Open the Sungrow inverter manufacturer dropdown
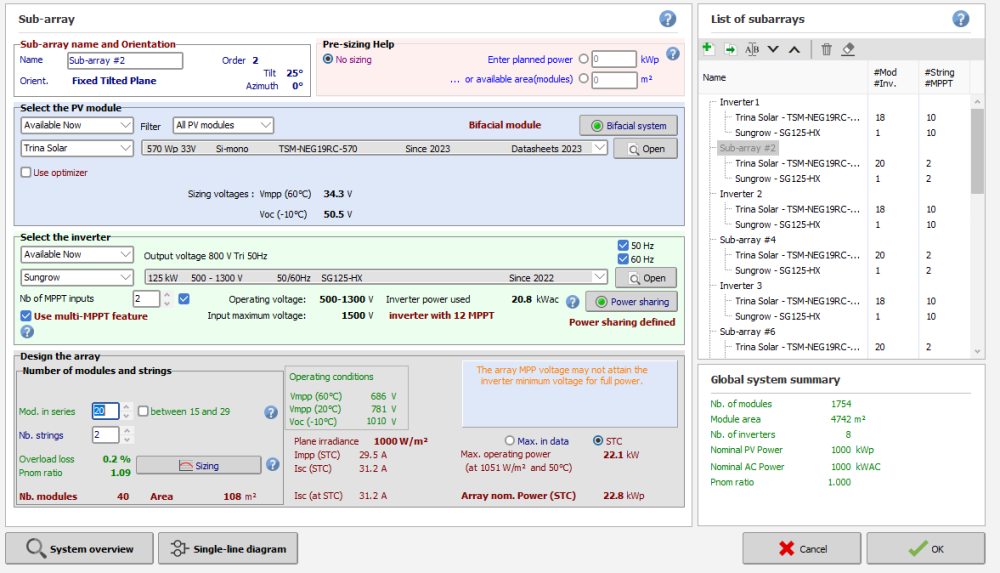1000x573 pixels. coord(77,276)
